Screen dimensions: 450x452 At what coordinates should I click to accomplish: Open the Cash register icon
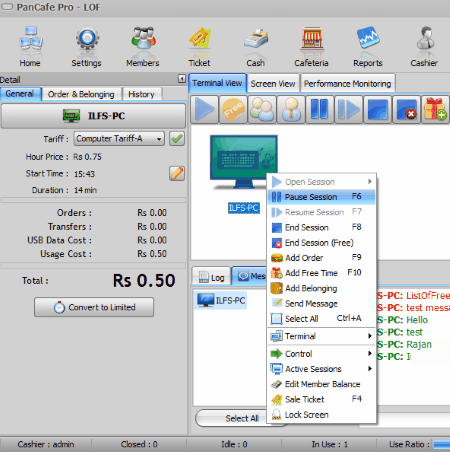[x=256, y=47]
